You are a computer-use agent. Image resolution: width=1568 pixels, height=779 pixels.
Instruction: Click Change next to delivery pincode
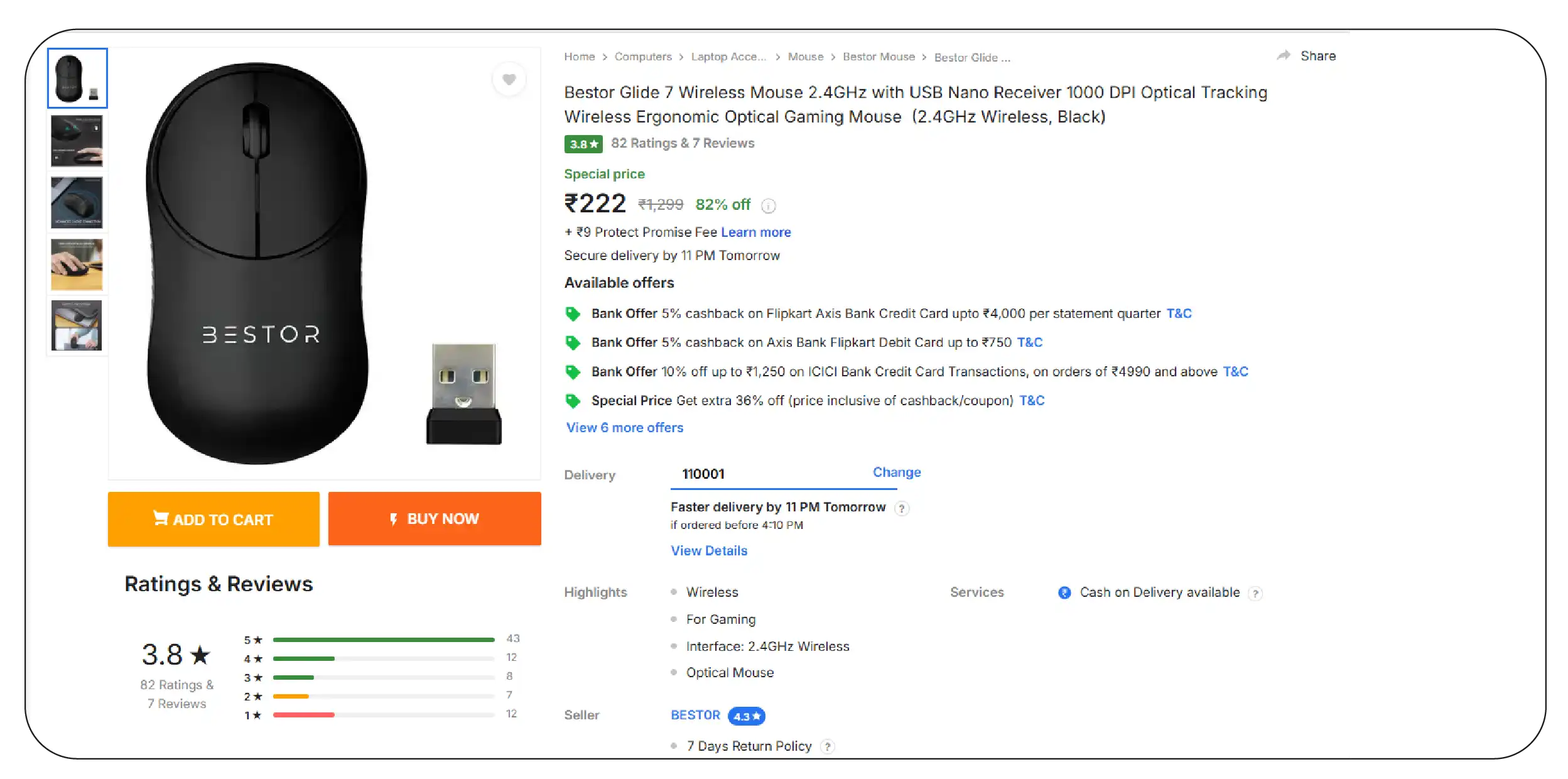pyautogui.click(x=896, y=472)
